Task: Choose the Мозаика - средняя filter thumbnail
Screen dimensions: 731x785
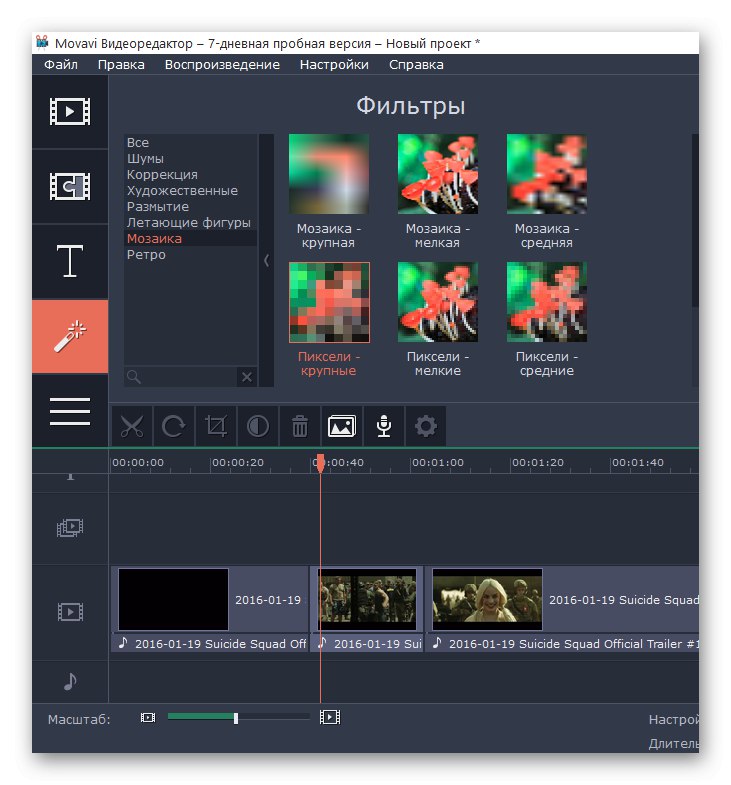Action: [x=547, y=174]
